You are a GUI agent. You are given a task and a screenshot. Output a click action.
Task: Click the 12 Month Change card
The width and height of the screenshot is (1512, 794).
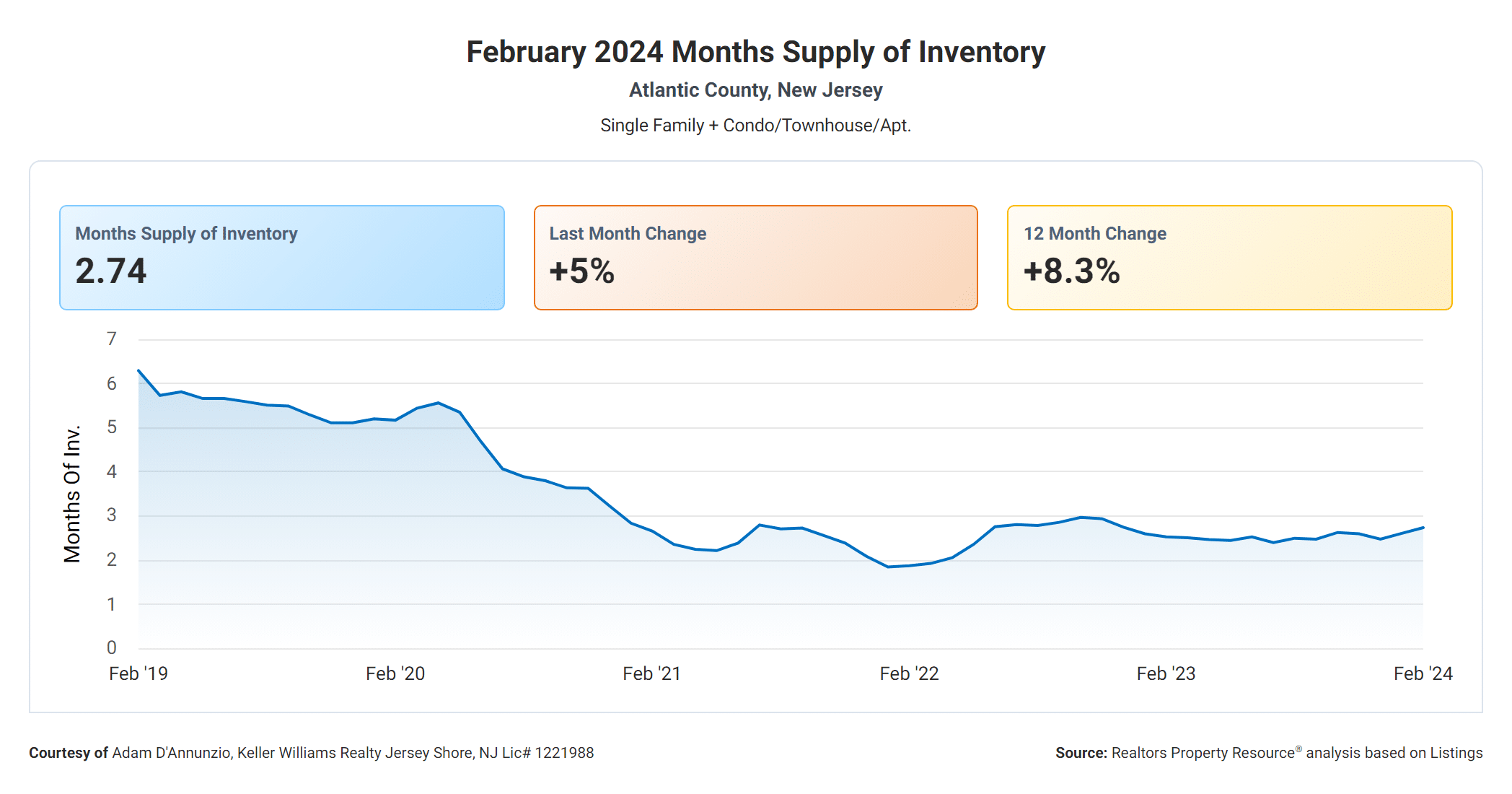[1229, 258]
